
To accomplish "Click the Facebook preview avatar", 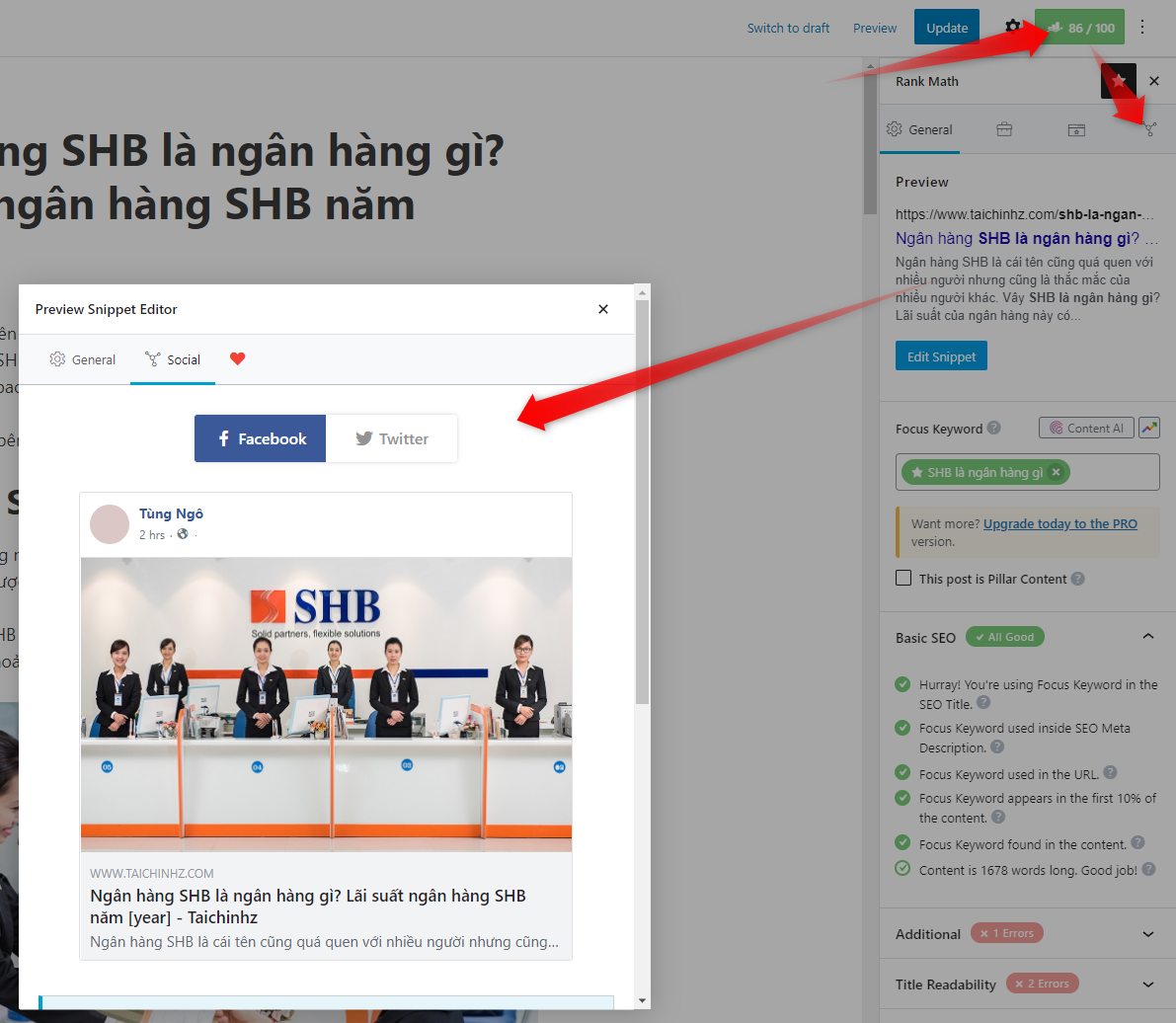I will pyautogui.click(x=110, y=523).
